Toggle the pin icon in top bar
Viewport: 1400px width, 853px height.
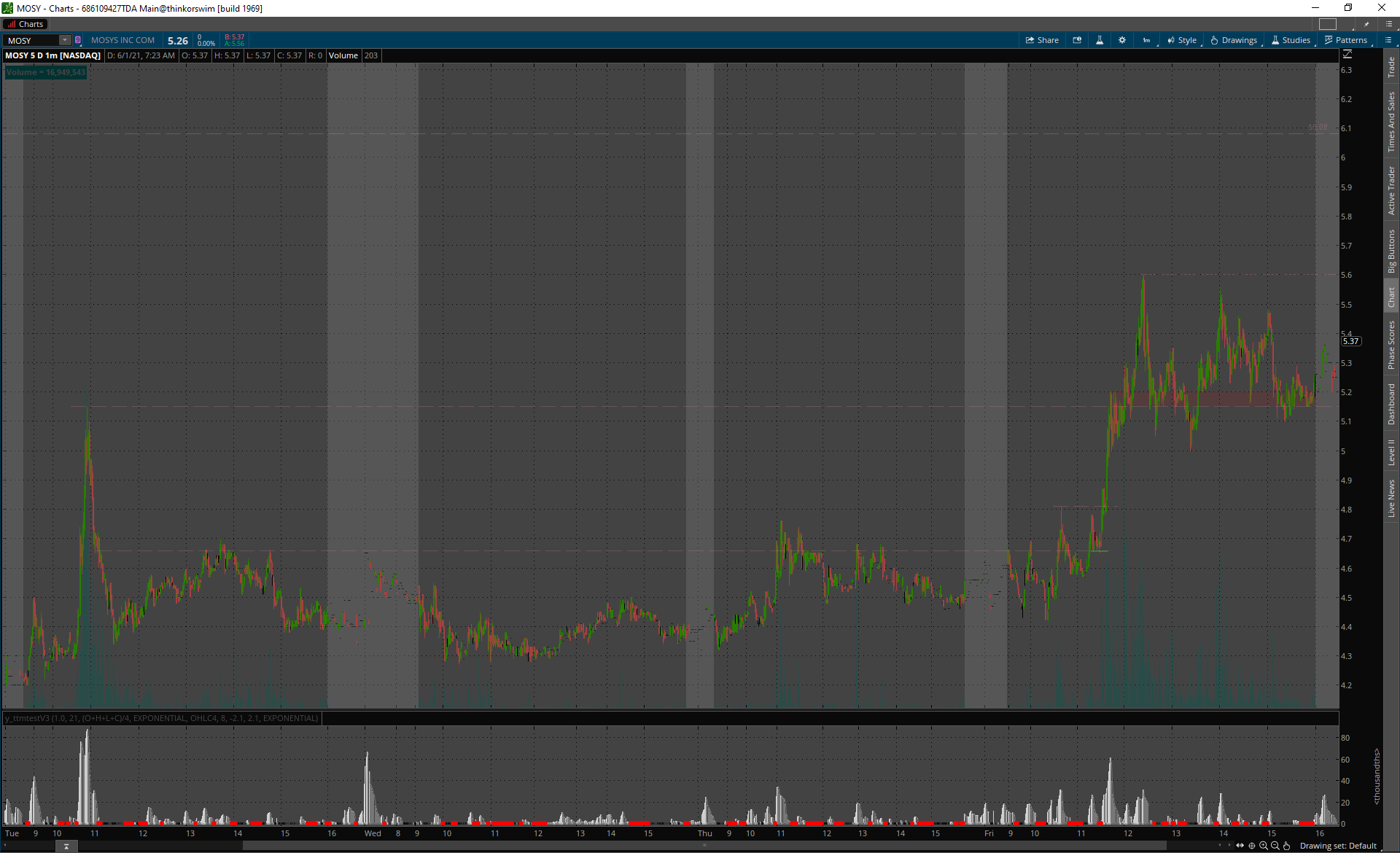click(x=1366, y=24)
